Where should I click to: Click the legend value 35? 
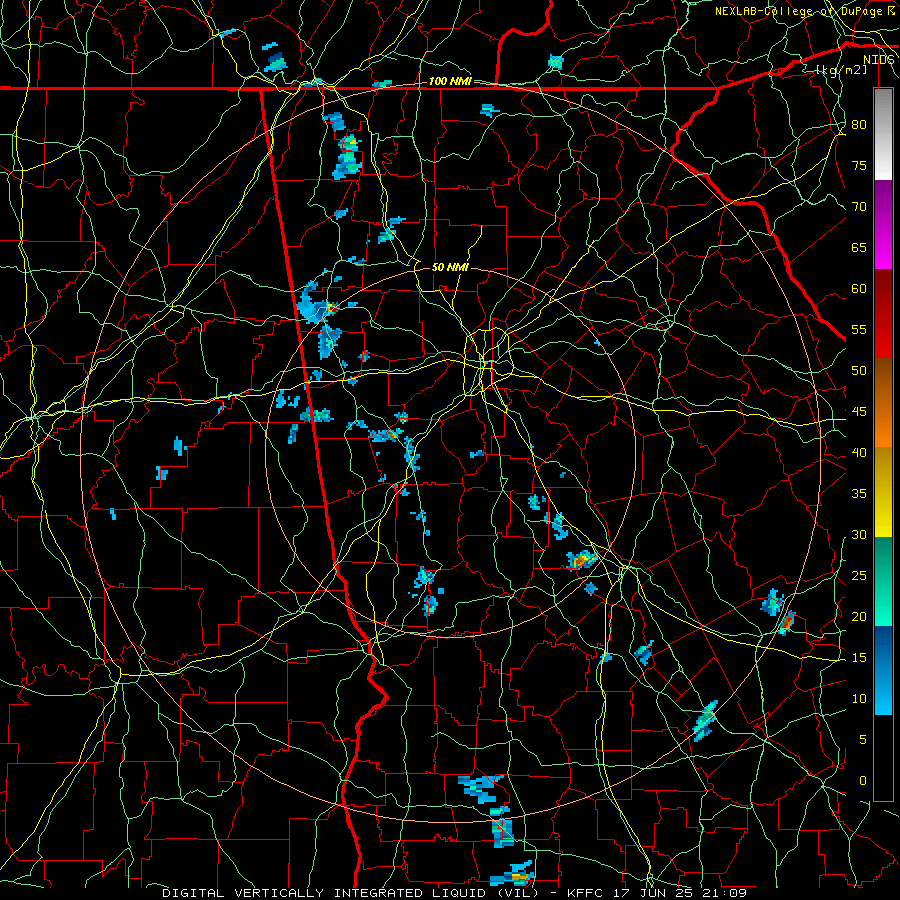click(x=859, y=494)
